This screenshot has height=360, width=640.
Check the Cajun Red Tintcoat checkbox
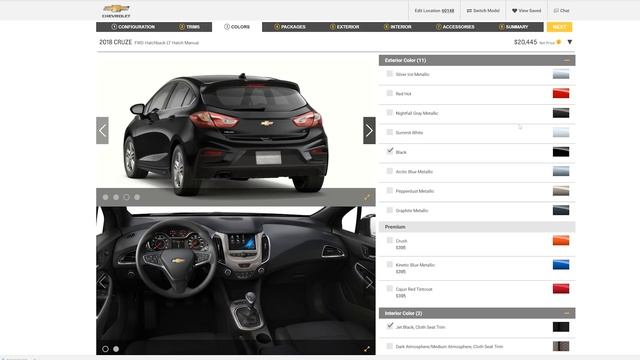[x=390, y=289]
